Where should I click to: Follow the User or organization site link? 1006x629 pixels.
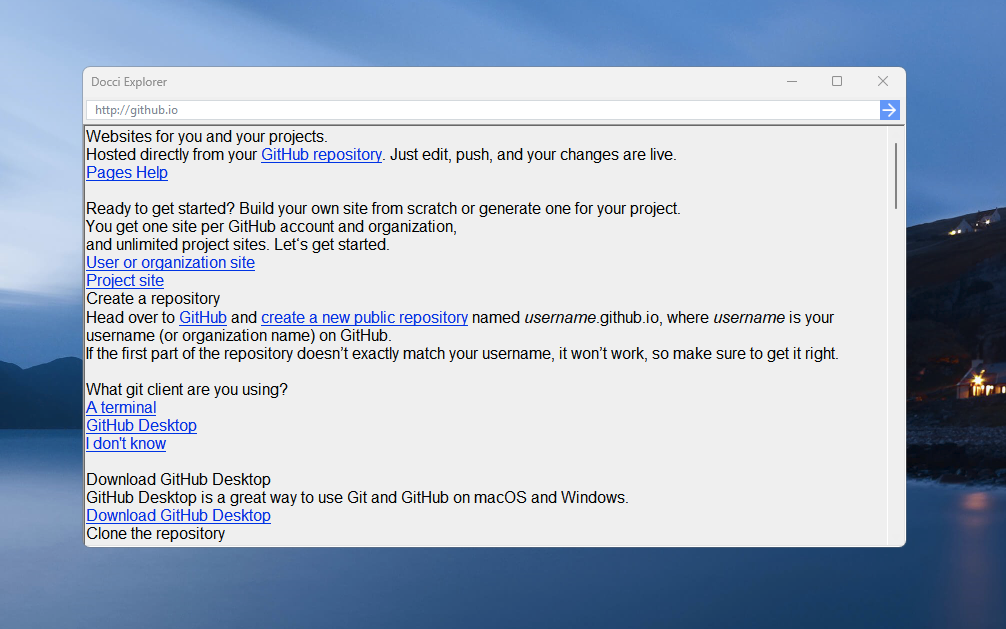pos(171,263)
